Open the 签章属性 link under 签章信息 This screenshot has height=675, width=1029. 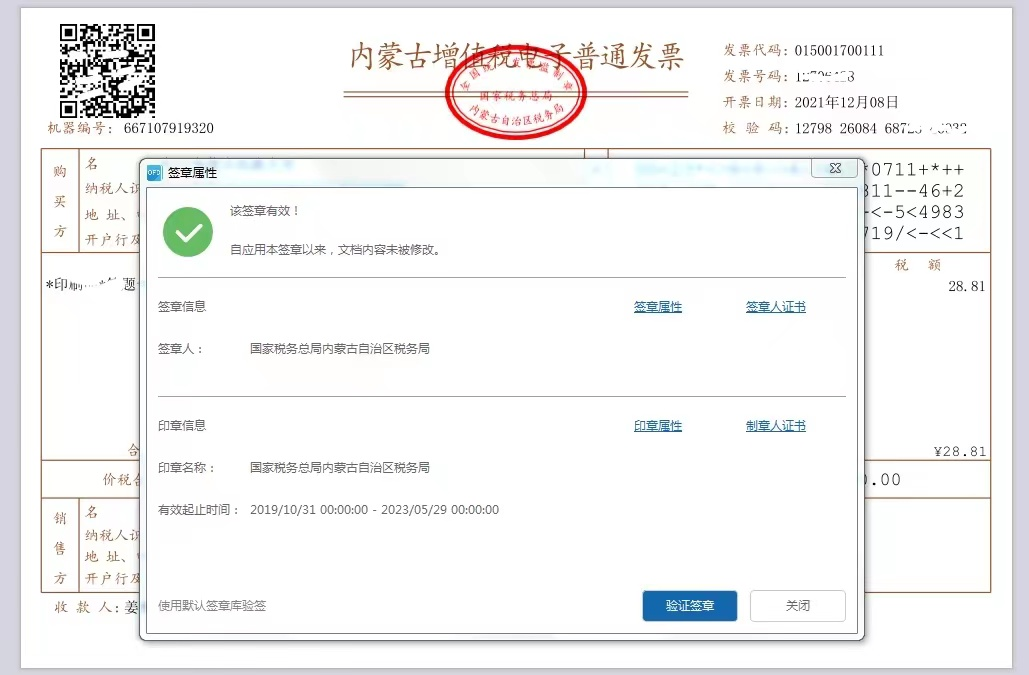tap(657, 307)
